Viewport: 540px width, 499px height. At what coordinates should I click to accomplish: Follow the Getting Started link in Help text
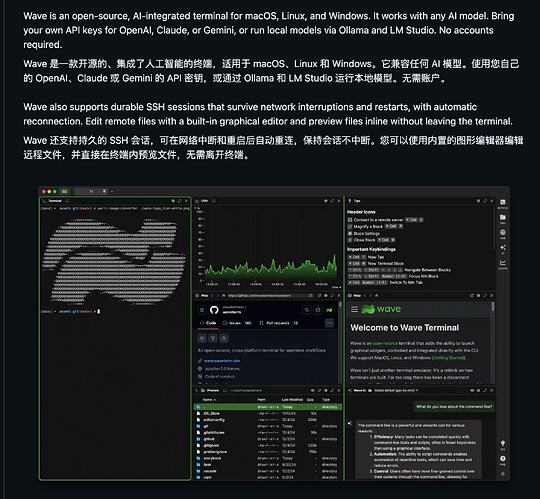448,358
